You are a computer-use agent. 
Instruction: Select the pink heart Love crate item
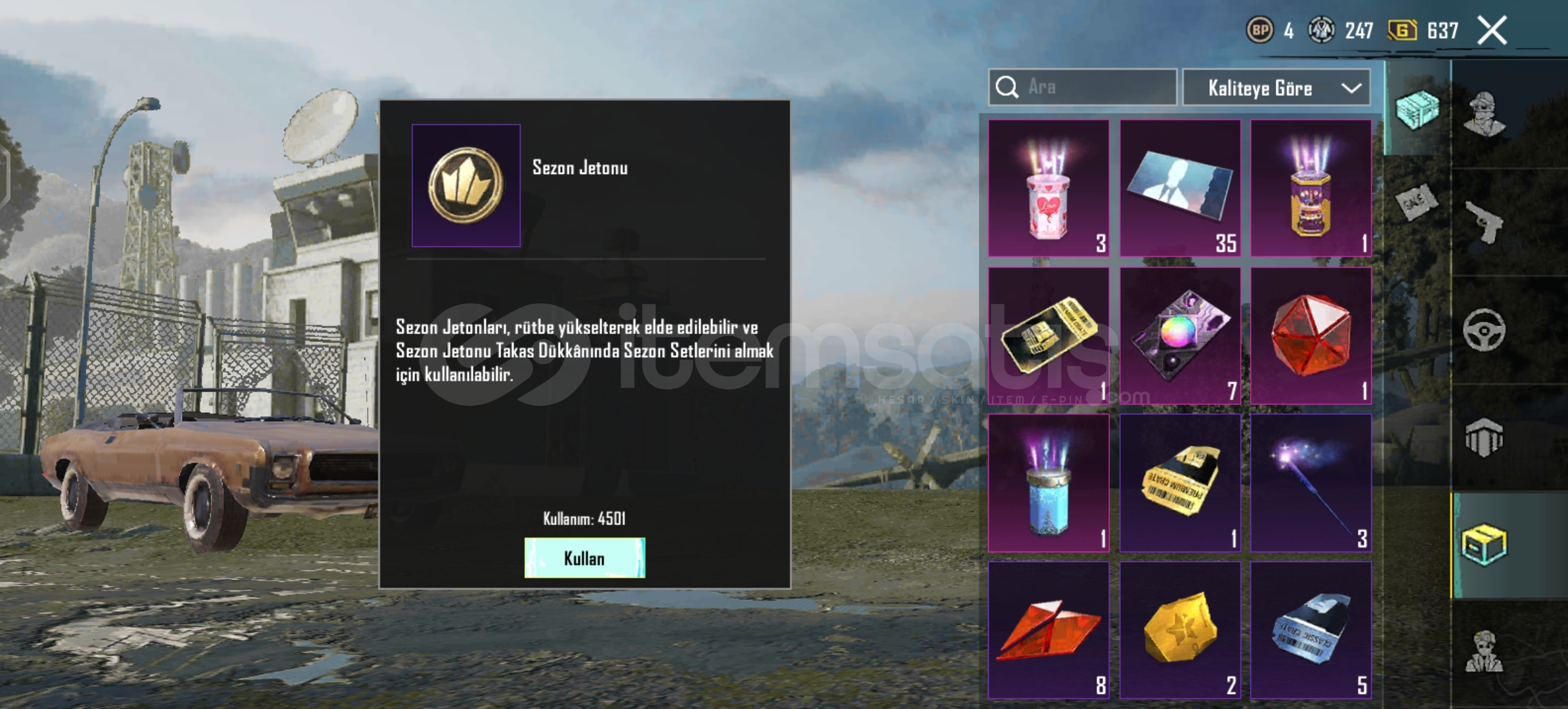(x=1049, y=188)
